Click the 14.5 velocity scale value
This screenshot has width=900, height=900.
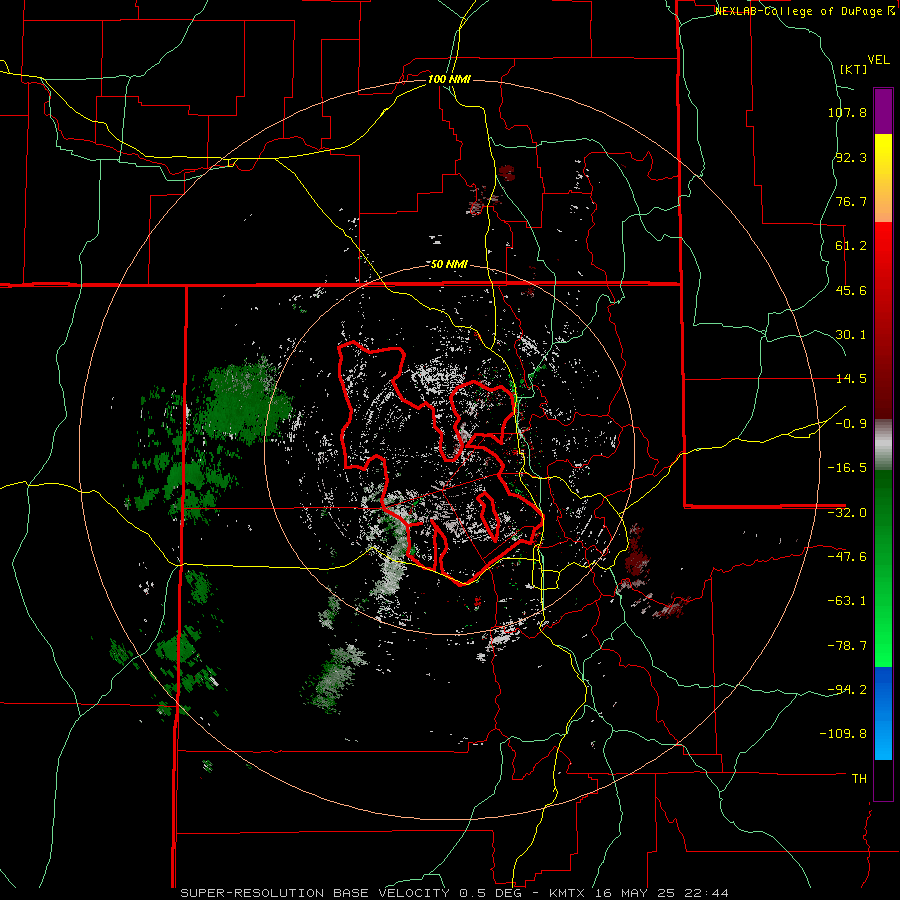point(851,379)
